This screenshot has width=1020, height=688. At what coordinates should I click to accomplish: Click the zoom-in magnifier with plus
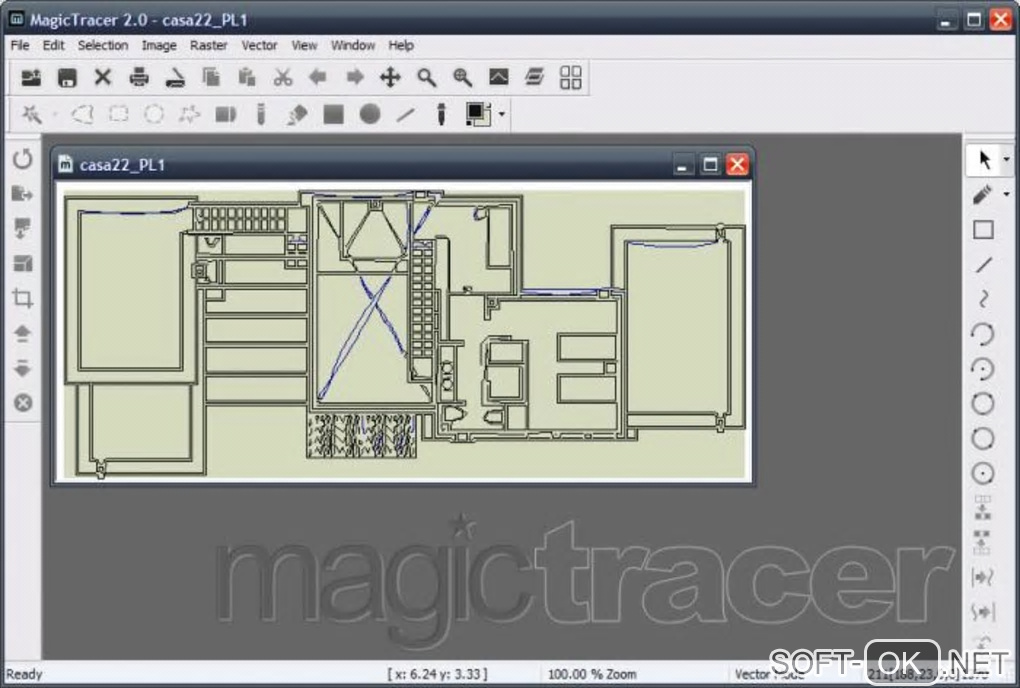pyautogui.click(x=463, y=77)
